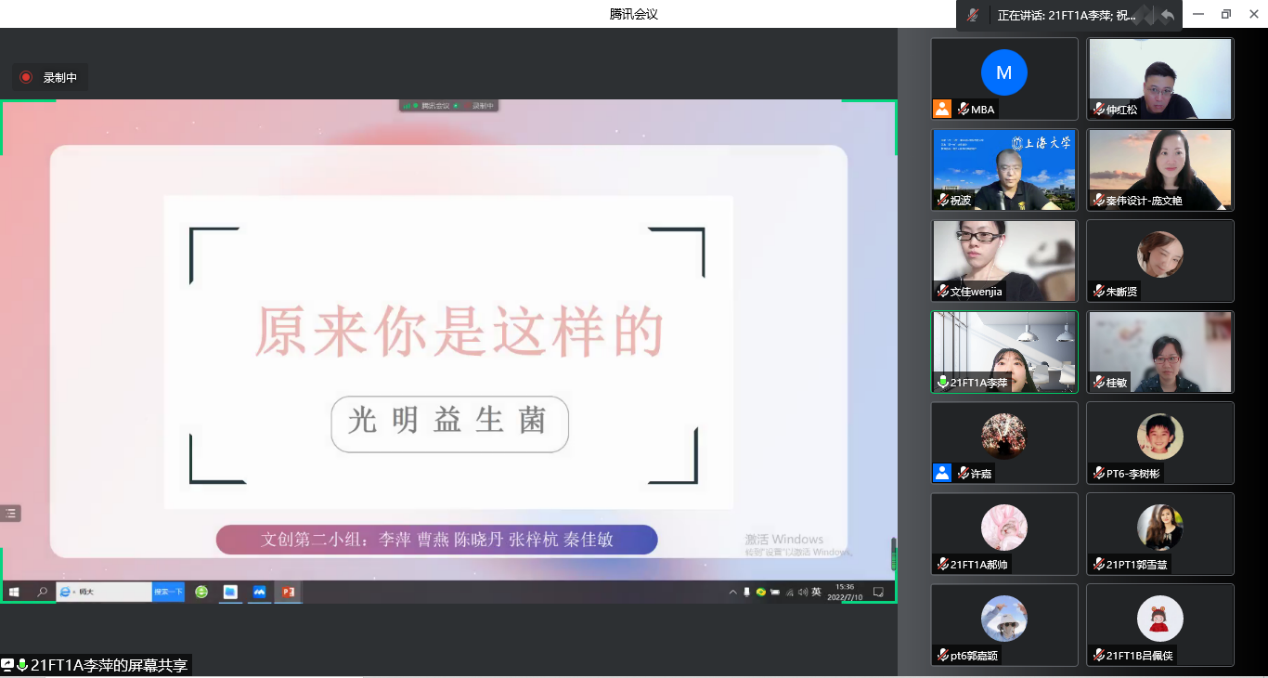Image resolution: width=1268 pixels, height=678 pixels.
Task: Select the avatar of the participant surnamed 朱
Action: pos(1160,254)
